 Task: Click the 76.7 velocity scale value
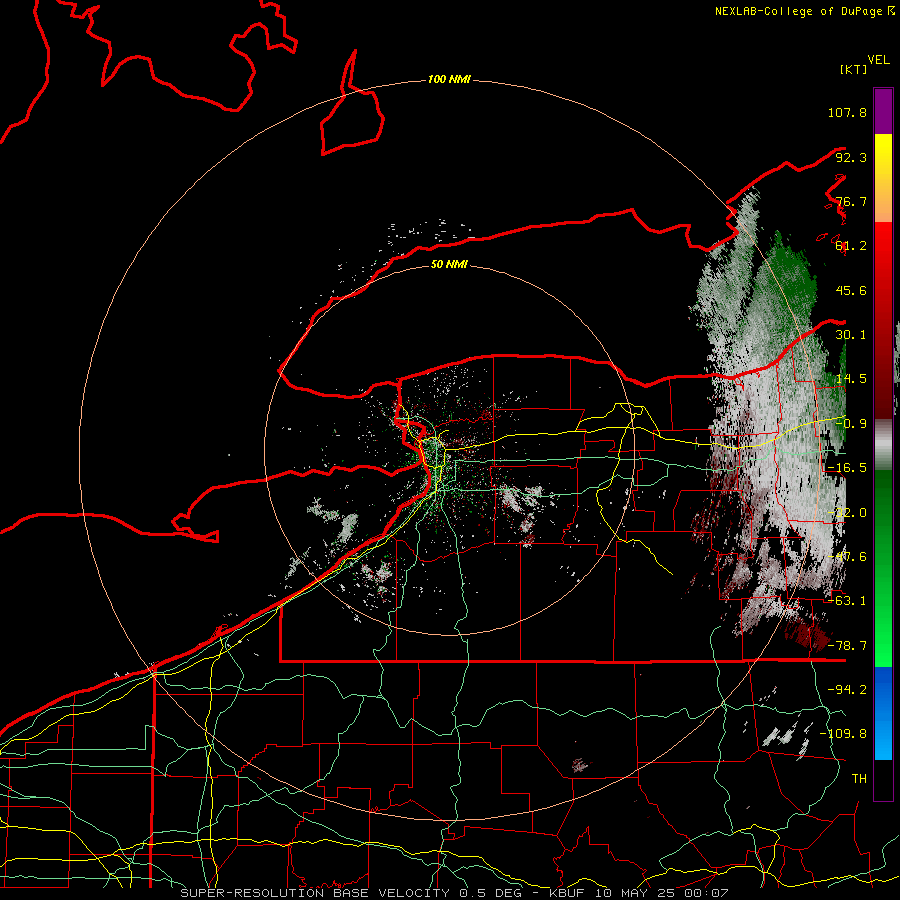coord(851,201)
